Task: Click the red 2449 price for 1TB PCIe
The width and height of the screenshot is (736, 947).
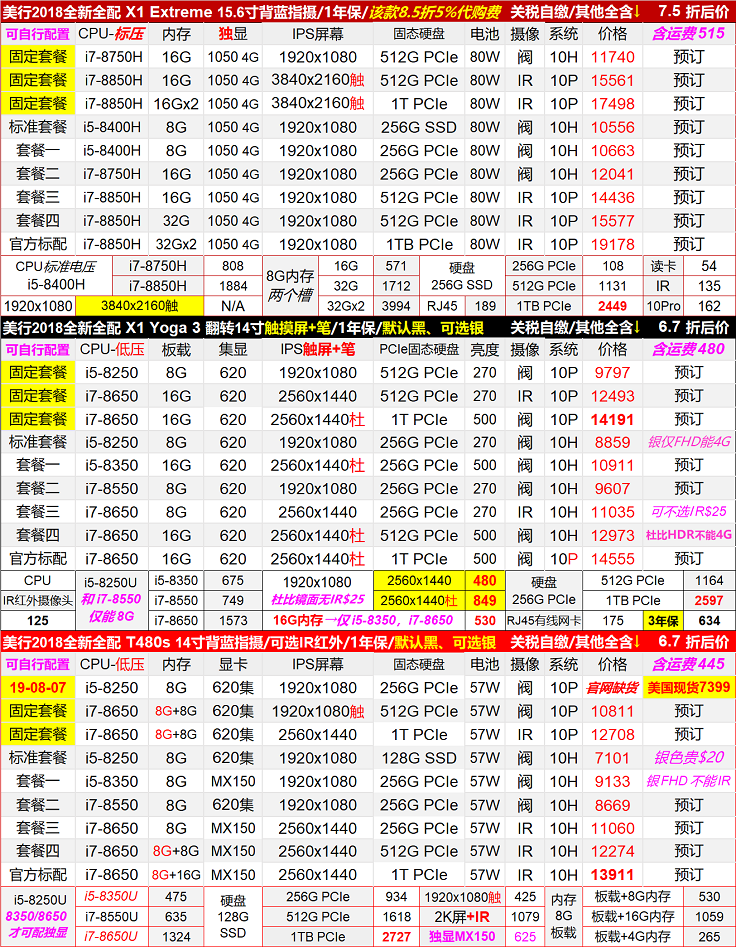Action: tap(613, 306)
